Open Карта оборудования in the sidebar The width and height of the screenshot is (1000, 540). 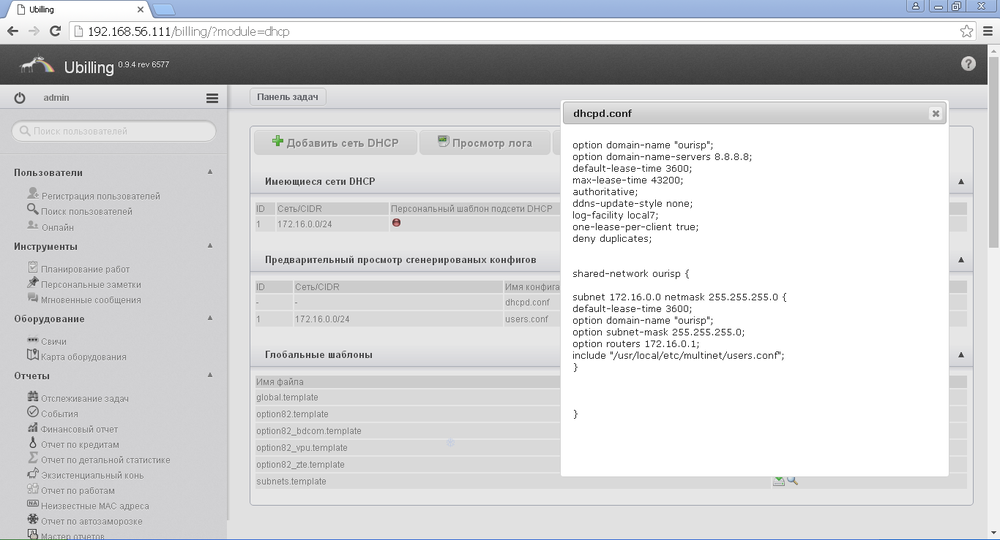(x=83, y=356)
